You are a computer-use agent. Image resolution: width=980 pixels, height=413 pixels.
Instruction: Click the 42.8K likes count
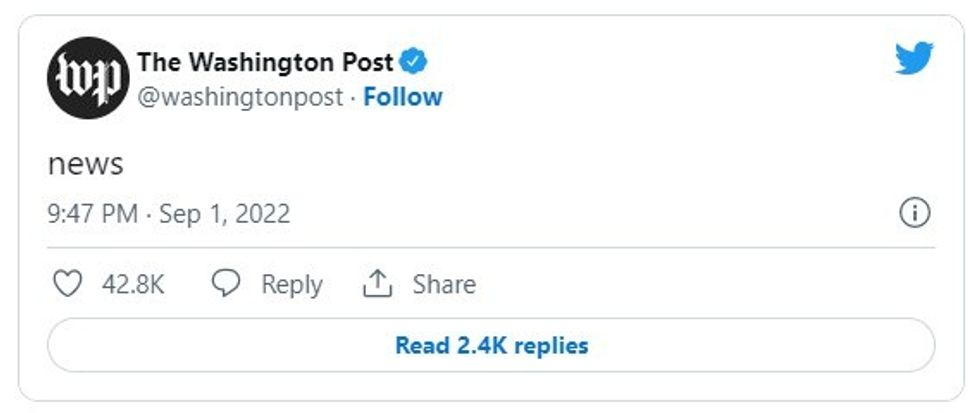(133, 285)
